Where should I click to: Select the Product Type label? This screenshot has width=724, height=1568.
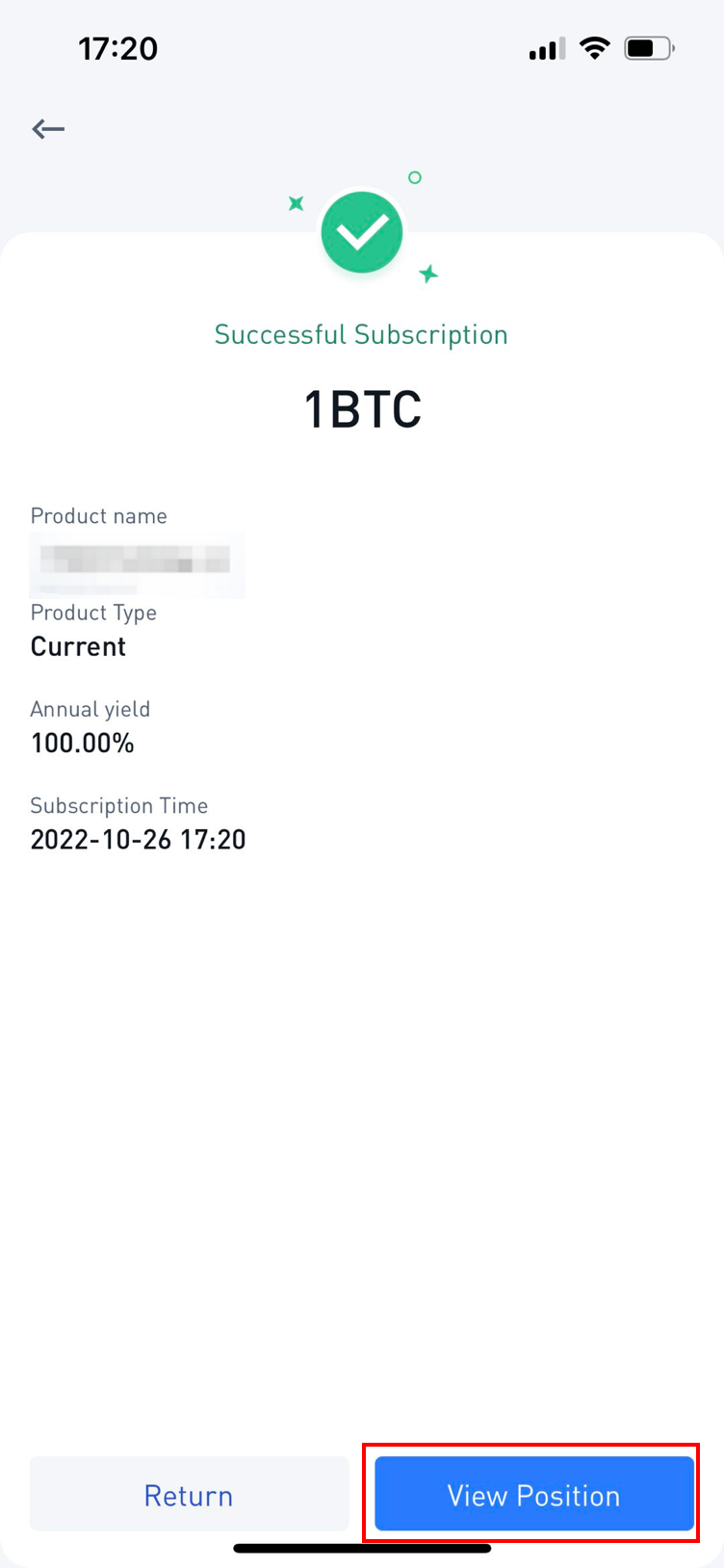coord(93,613)
